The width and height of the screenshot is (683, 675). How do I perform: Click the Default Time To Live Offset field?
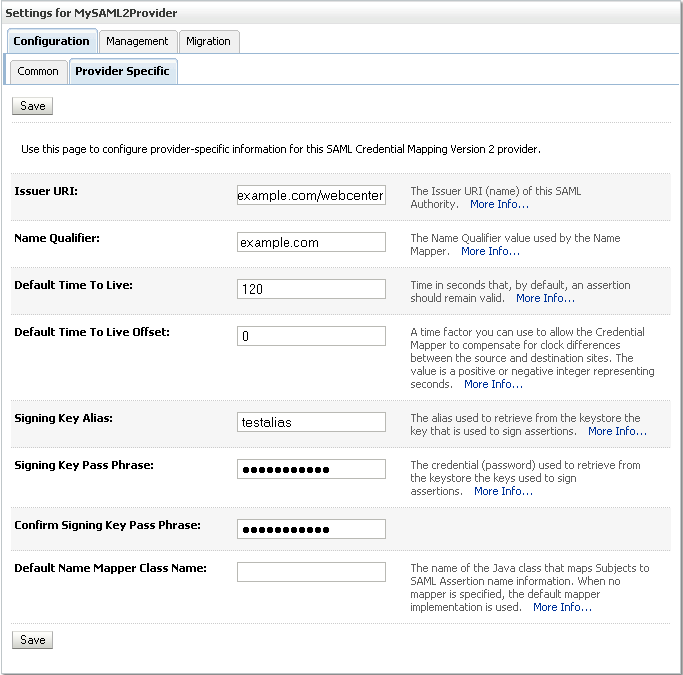pos(311,336)
